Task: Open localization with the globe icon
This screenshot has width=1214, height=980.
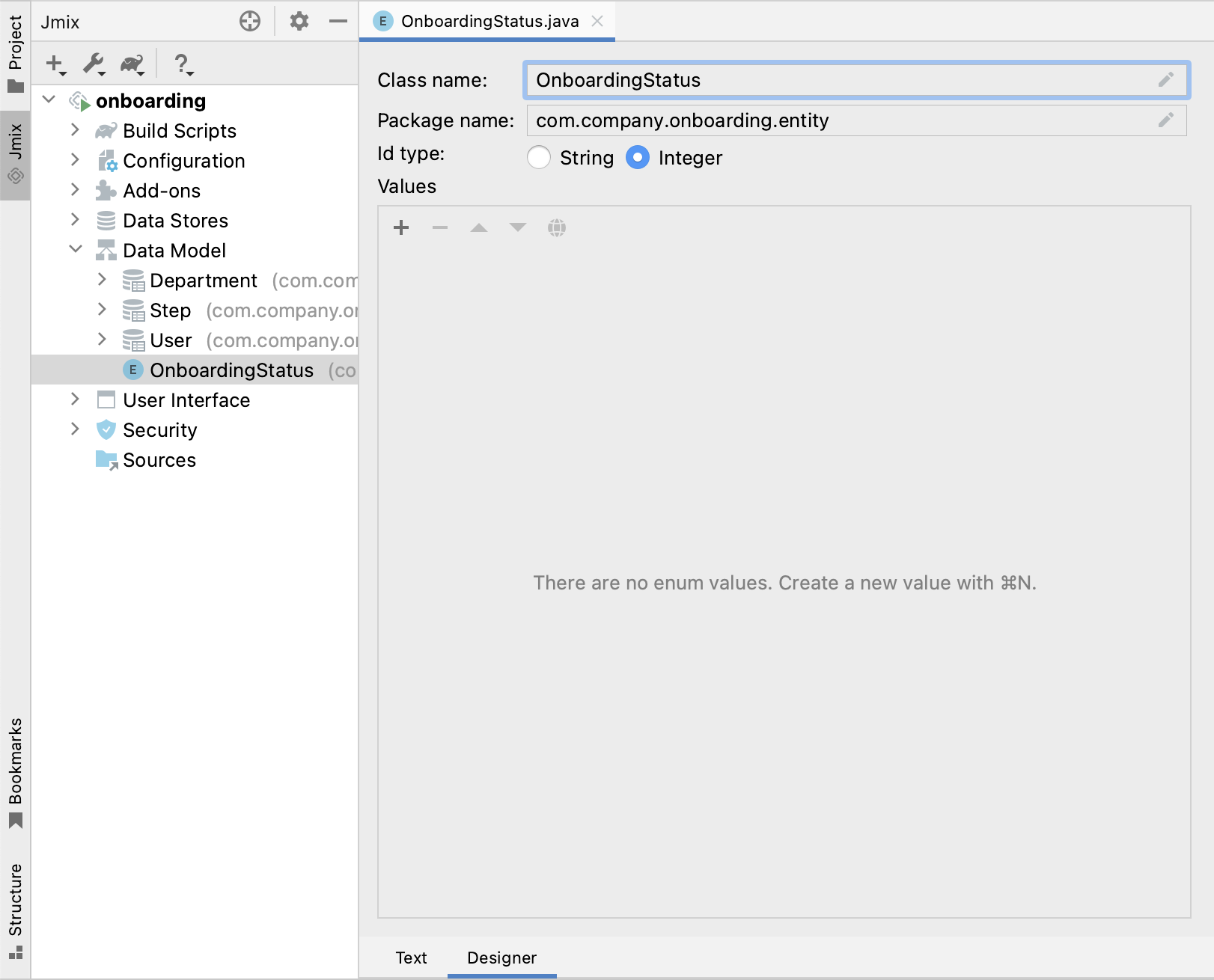Action: click(x=557, y=227)
